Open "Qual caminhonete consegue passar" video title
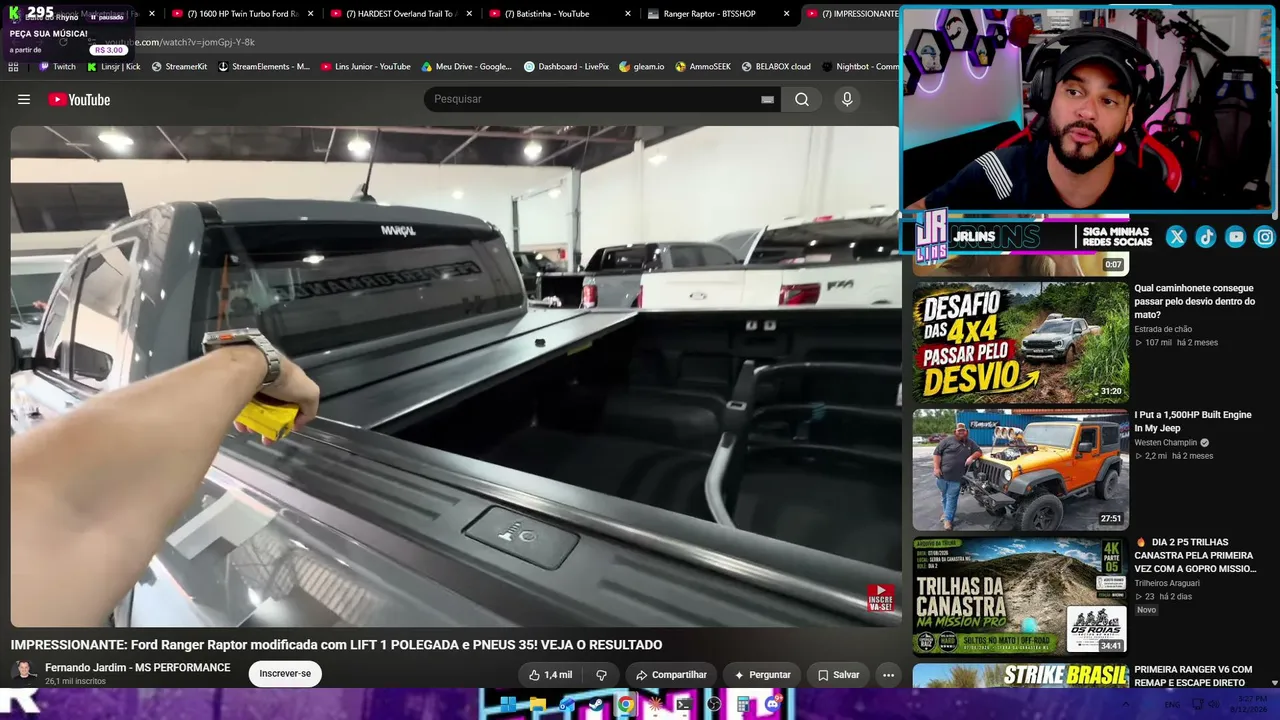The width and height of the screenshot is (1280, 720). 1194,301
